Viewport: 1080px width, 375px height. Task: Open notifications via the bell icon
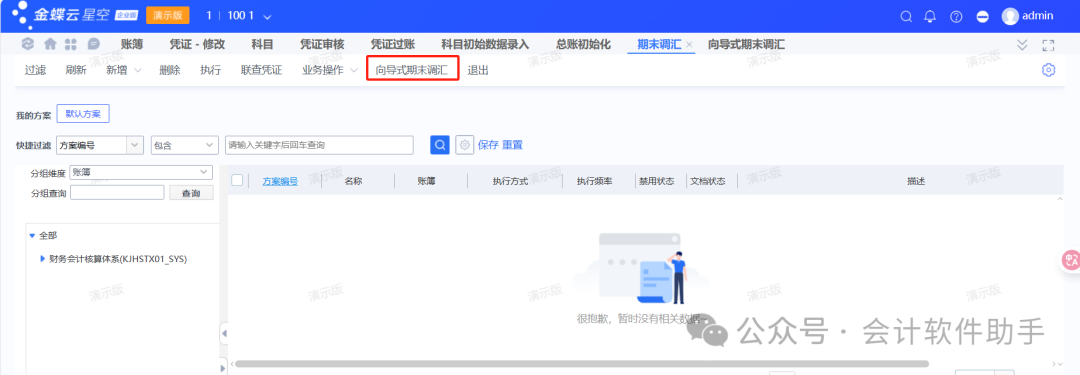(931, 17)
